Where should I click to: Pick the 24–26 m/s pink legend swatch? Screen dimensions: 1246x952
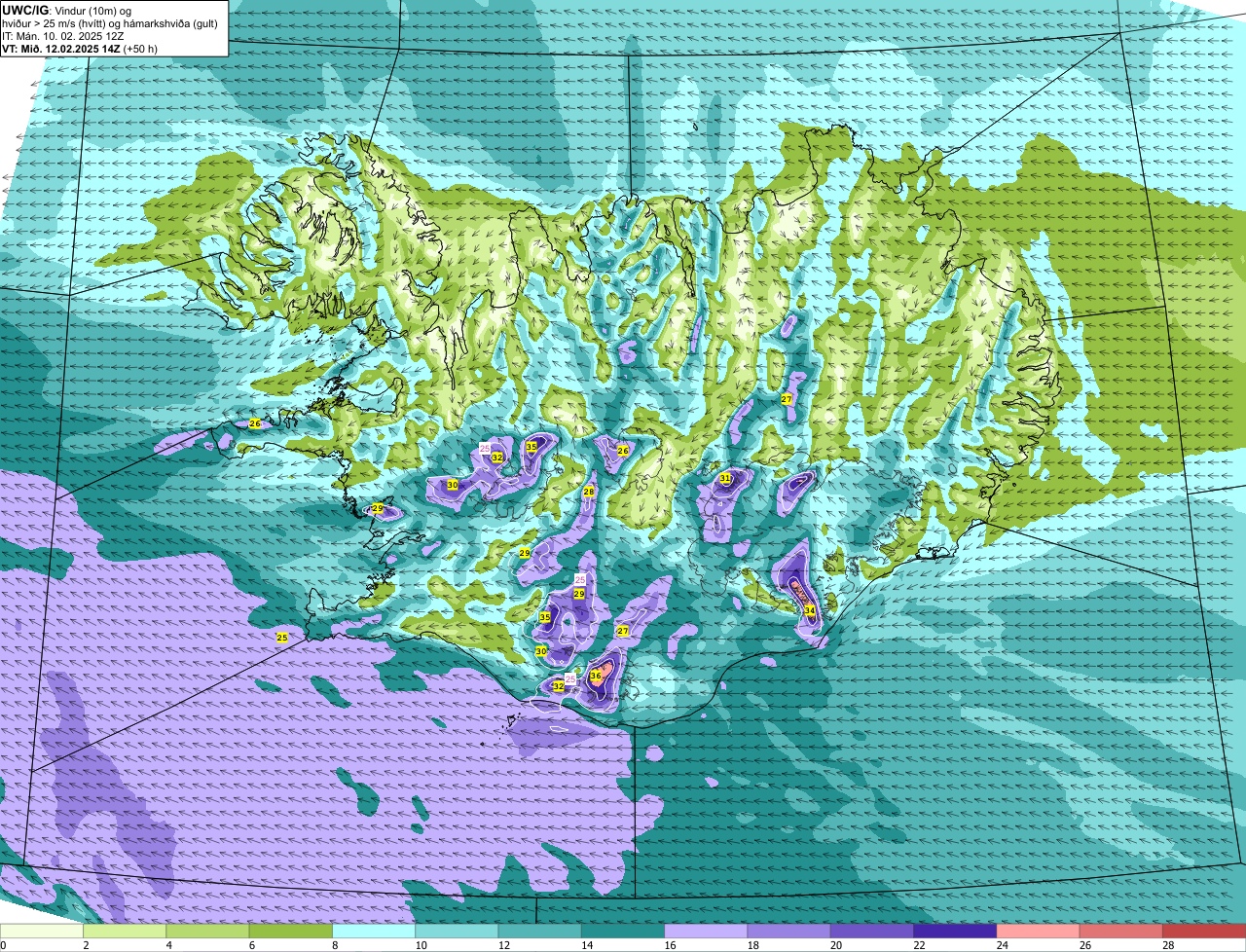click(1039, 931)
